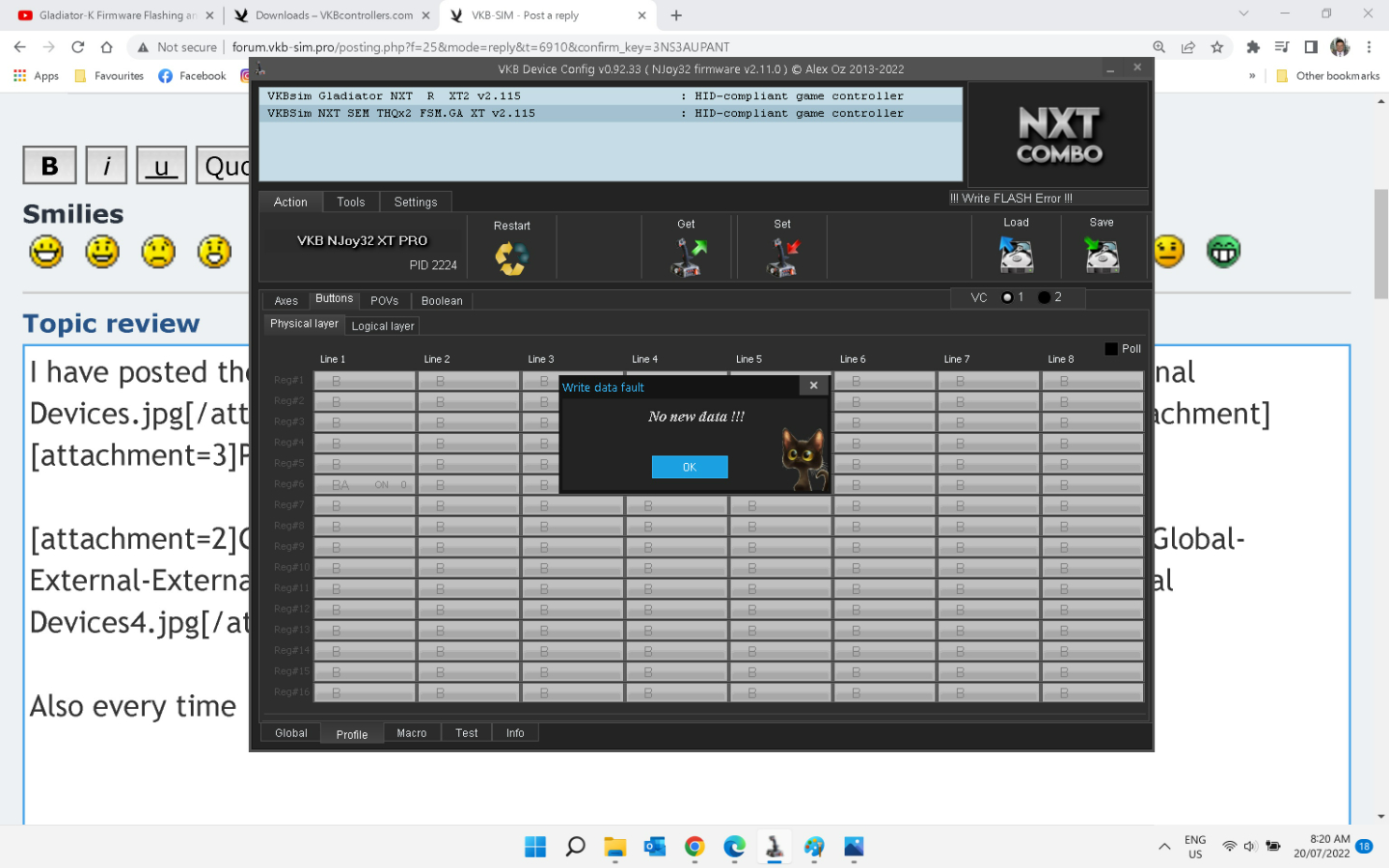
Task: Click the Load profile disk icon
Action: click(x=1016, y=255)
